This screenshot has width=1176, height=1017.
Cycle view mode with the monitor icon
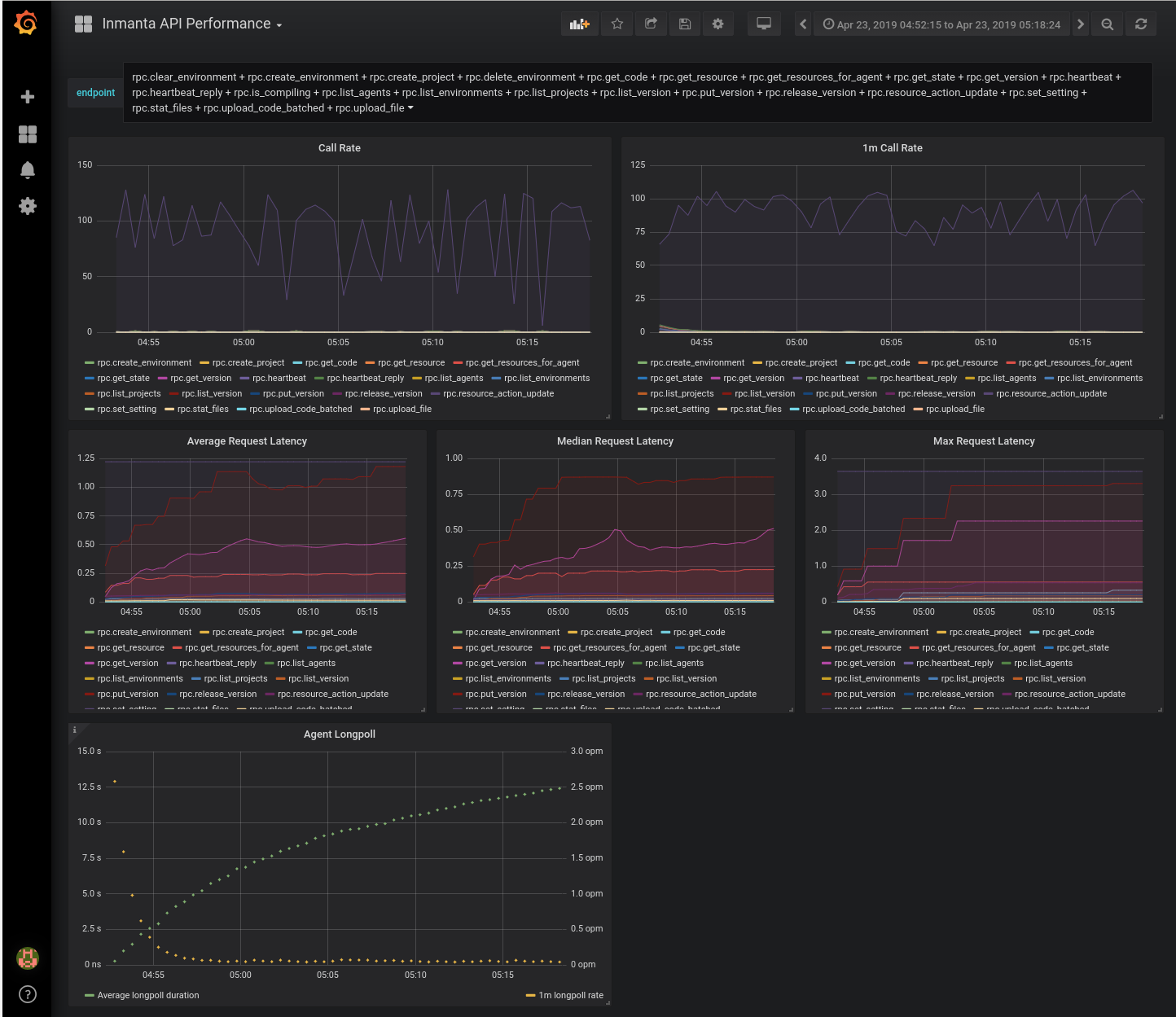(x=764, y=24)
